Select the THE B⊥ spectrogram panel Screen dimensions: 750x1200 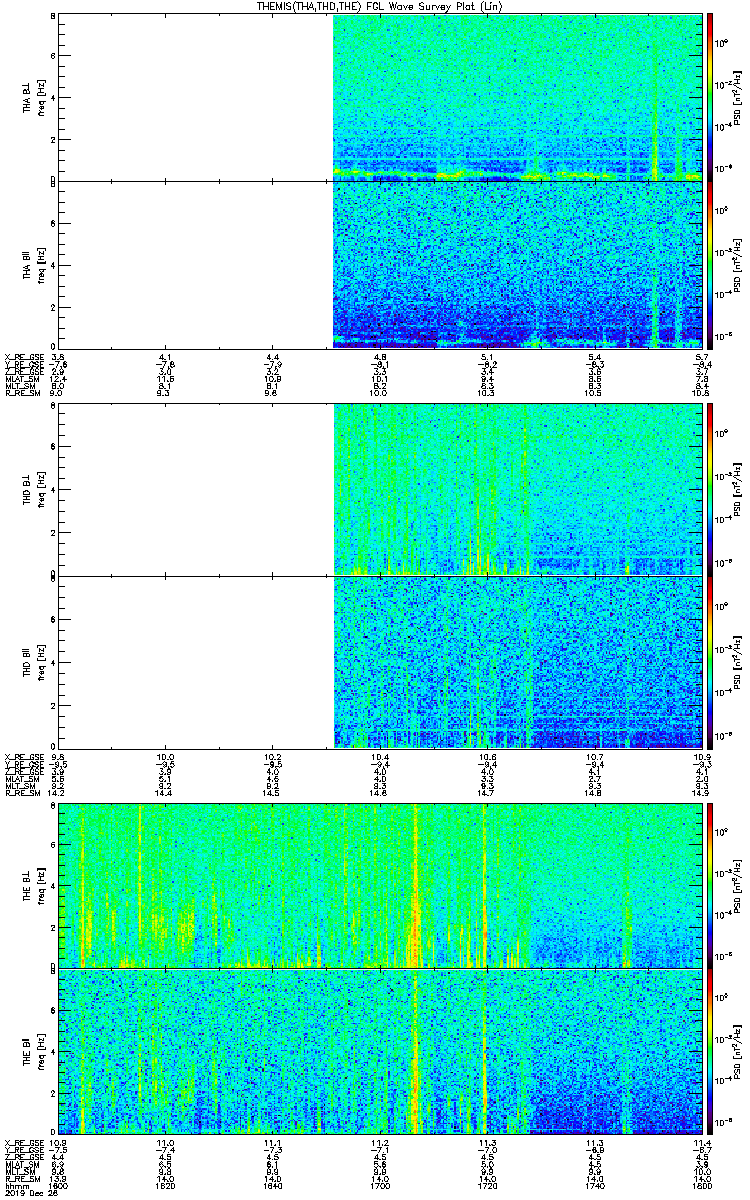pyautogui.click(x=380, y=884)
